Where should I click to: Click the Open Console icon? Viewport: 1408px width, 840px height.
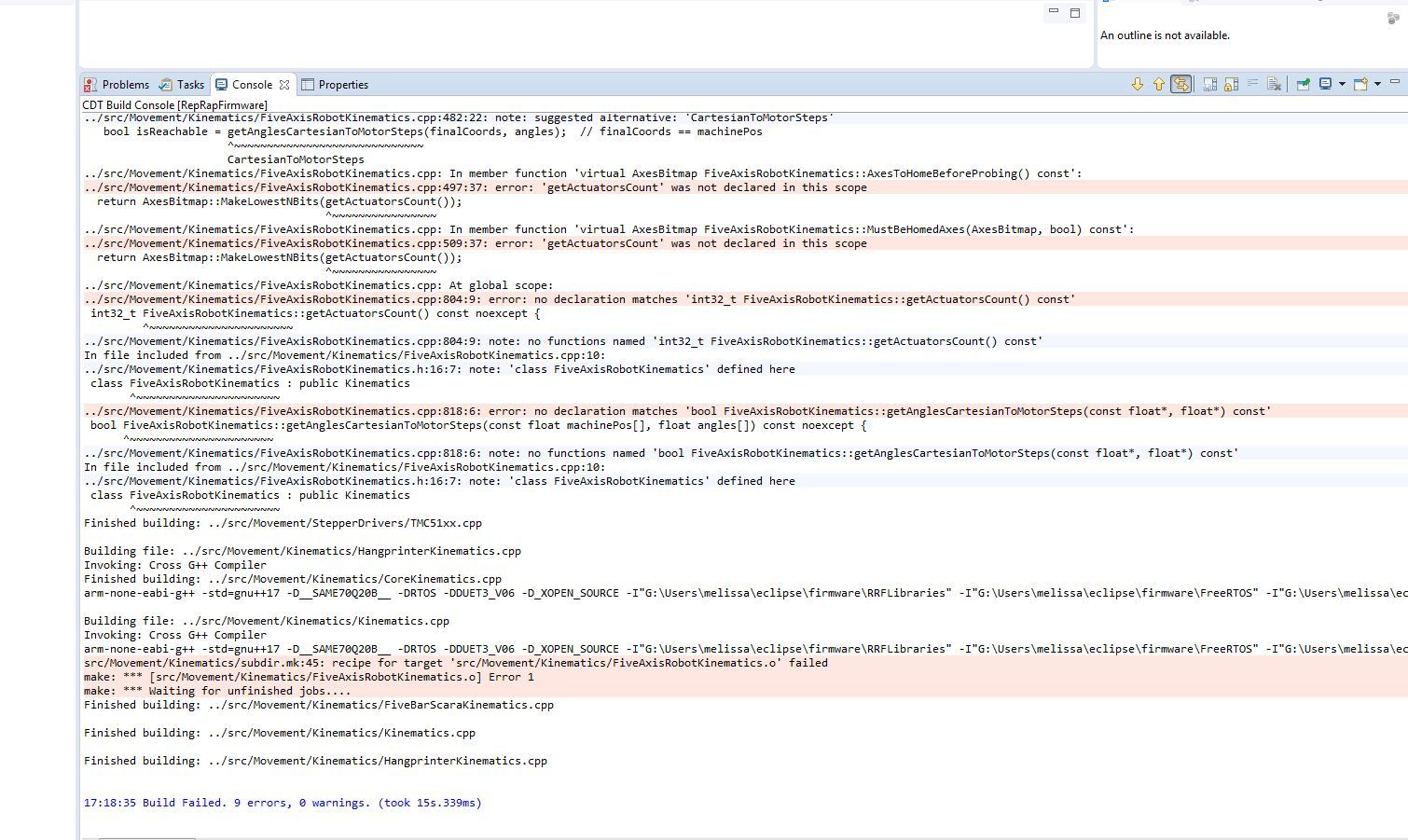point(1360,84)
